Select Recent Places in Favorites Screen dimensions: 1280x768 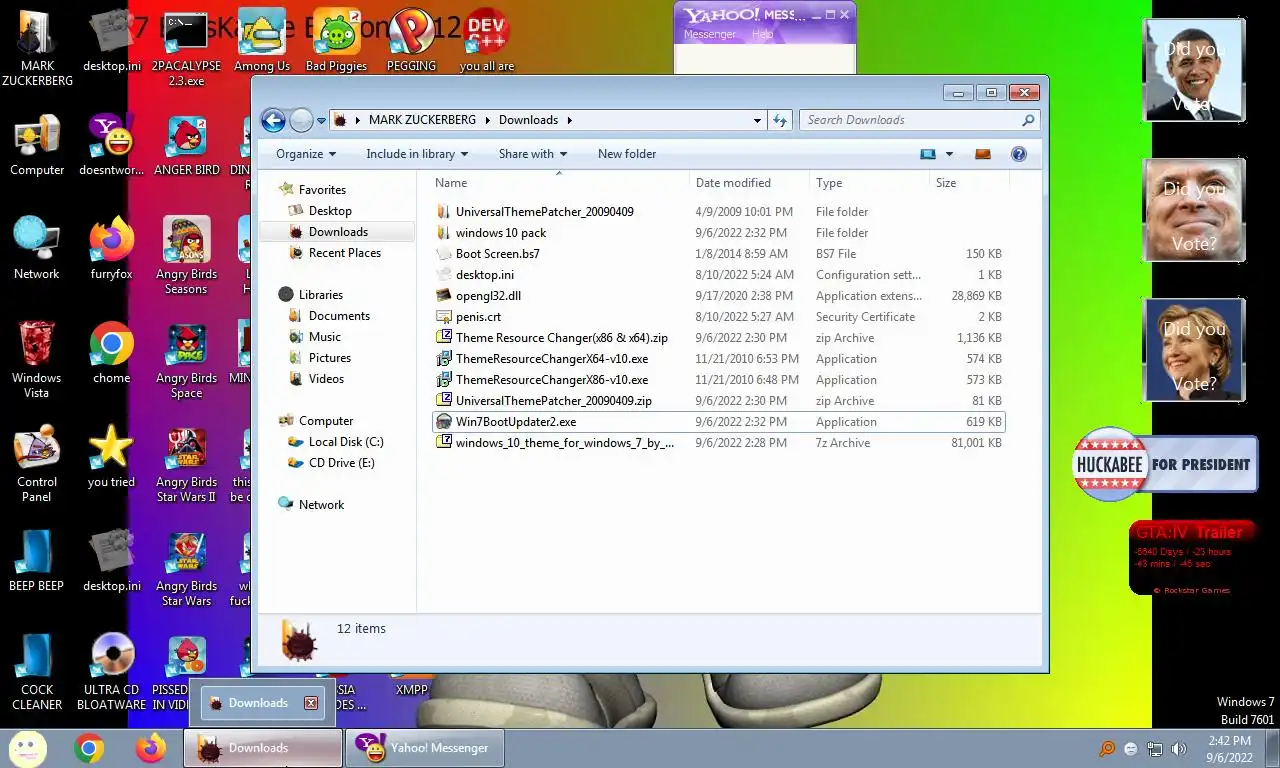click(345, 253)
